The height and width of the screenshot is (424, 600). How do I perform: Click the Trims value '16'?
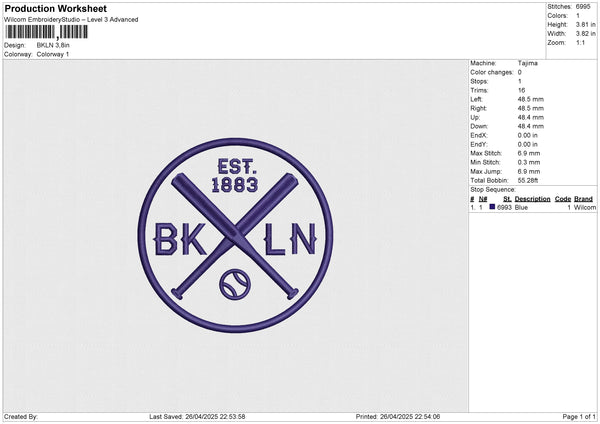tap(521, 90)
